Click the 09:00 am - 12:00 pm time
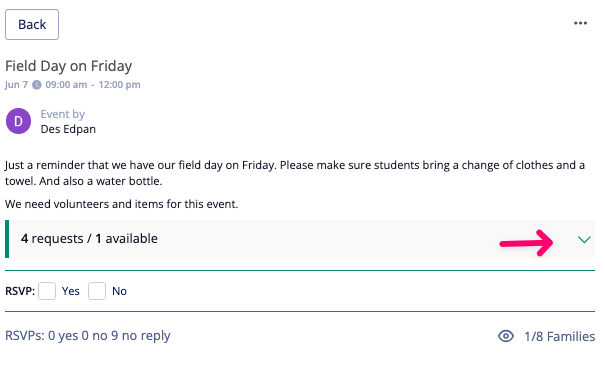The height and width of the screenshot is (365, 605). pyautogui.click(x=93, y=84)
